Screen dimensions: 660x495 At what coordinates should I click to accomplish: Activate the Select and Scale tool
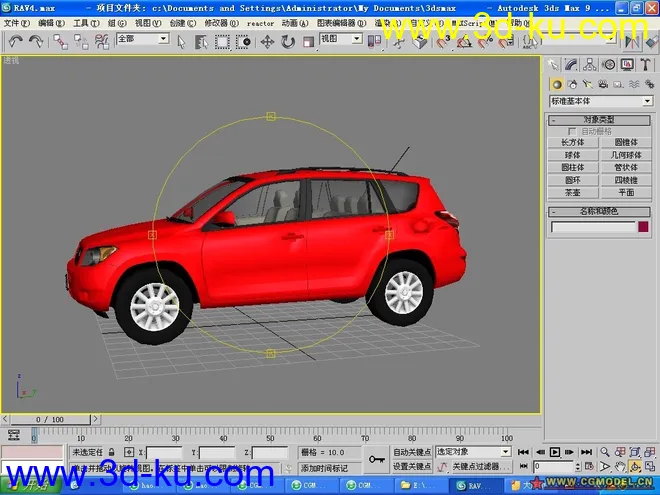(309, 42)
